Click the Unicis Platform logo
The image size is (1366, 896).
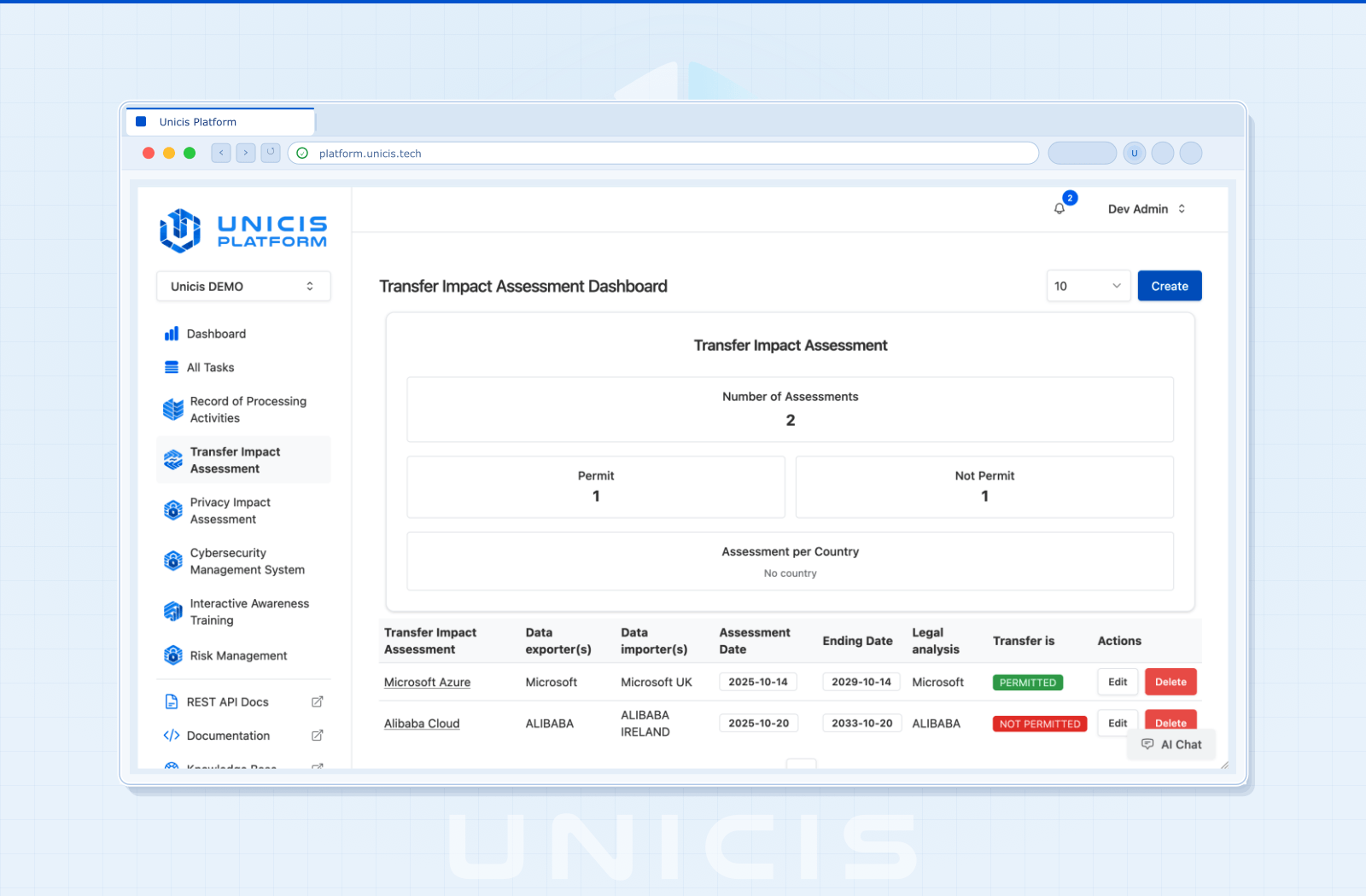pyautogui.click(x=243, y=230)
